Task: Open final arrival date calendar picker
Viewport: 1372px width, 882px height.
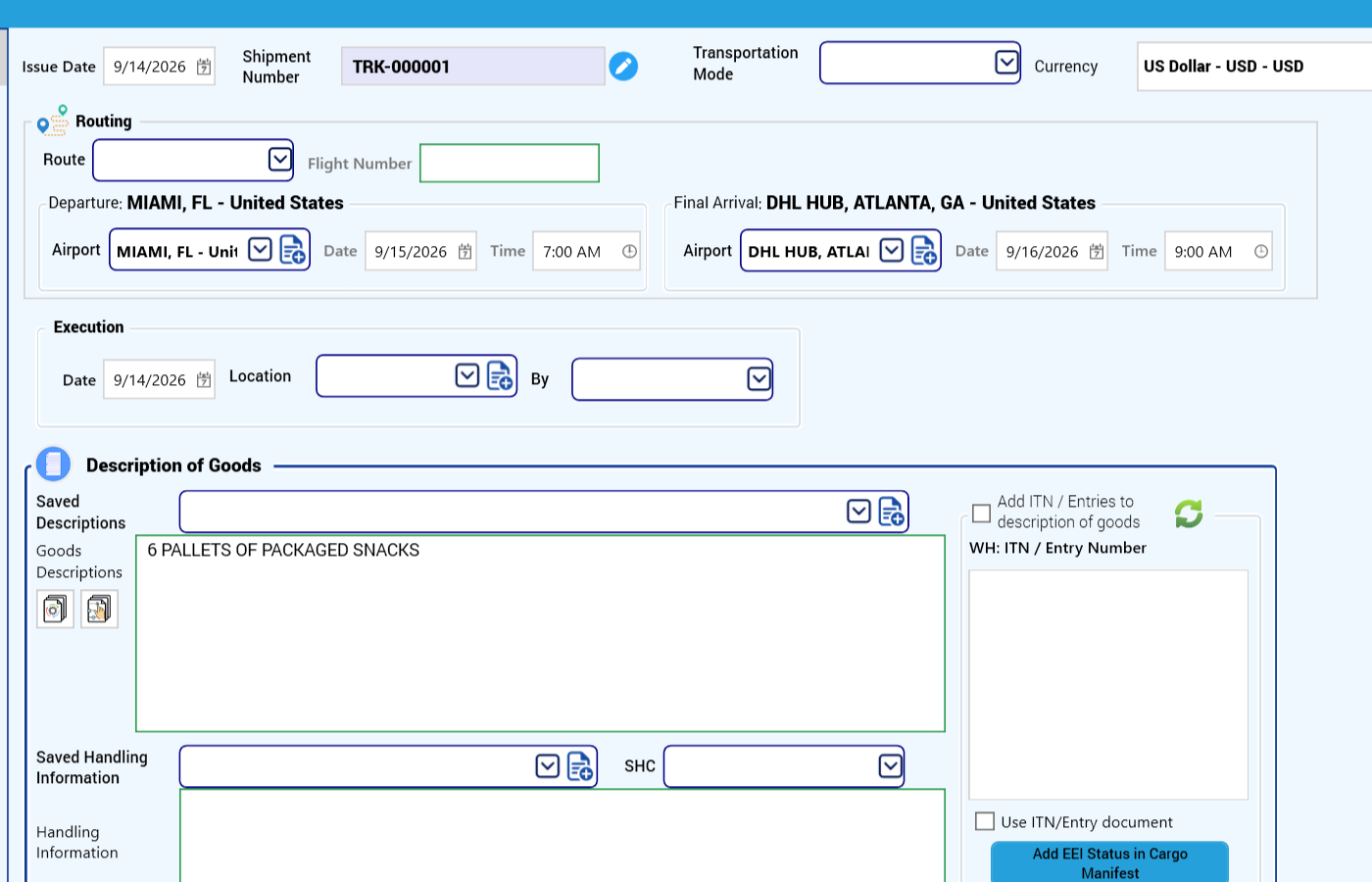Action: (x=1097, y=252)
